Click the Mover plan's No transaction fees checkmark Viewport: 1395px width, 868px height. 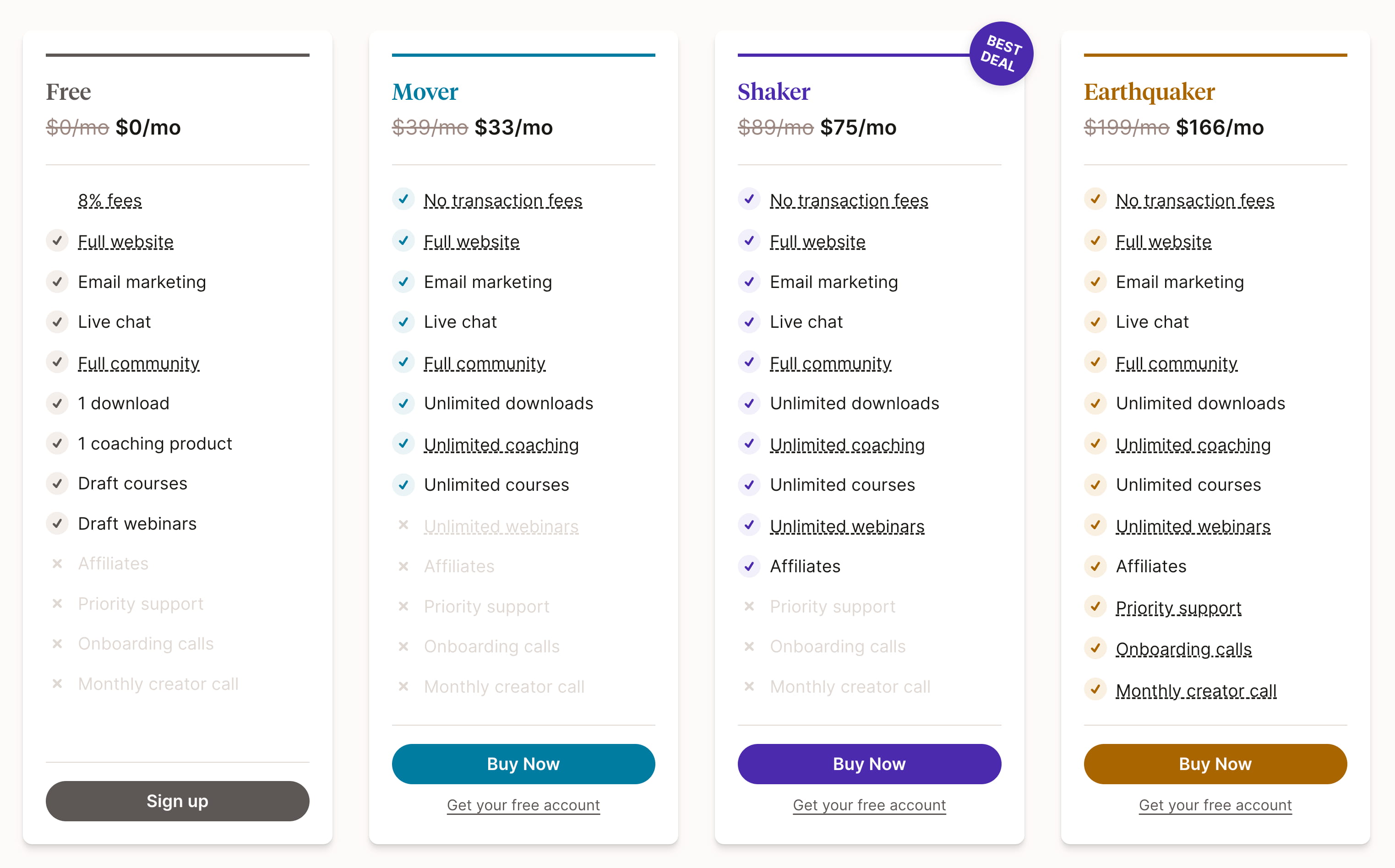403,199
